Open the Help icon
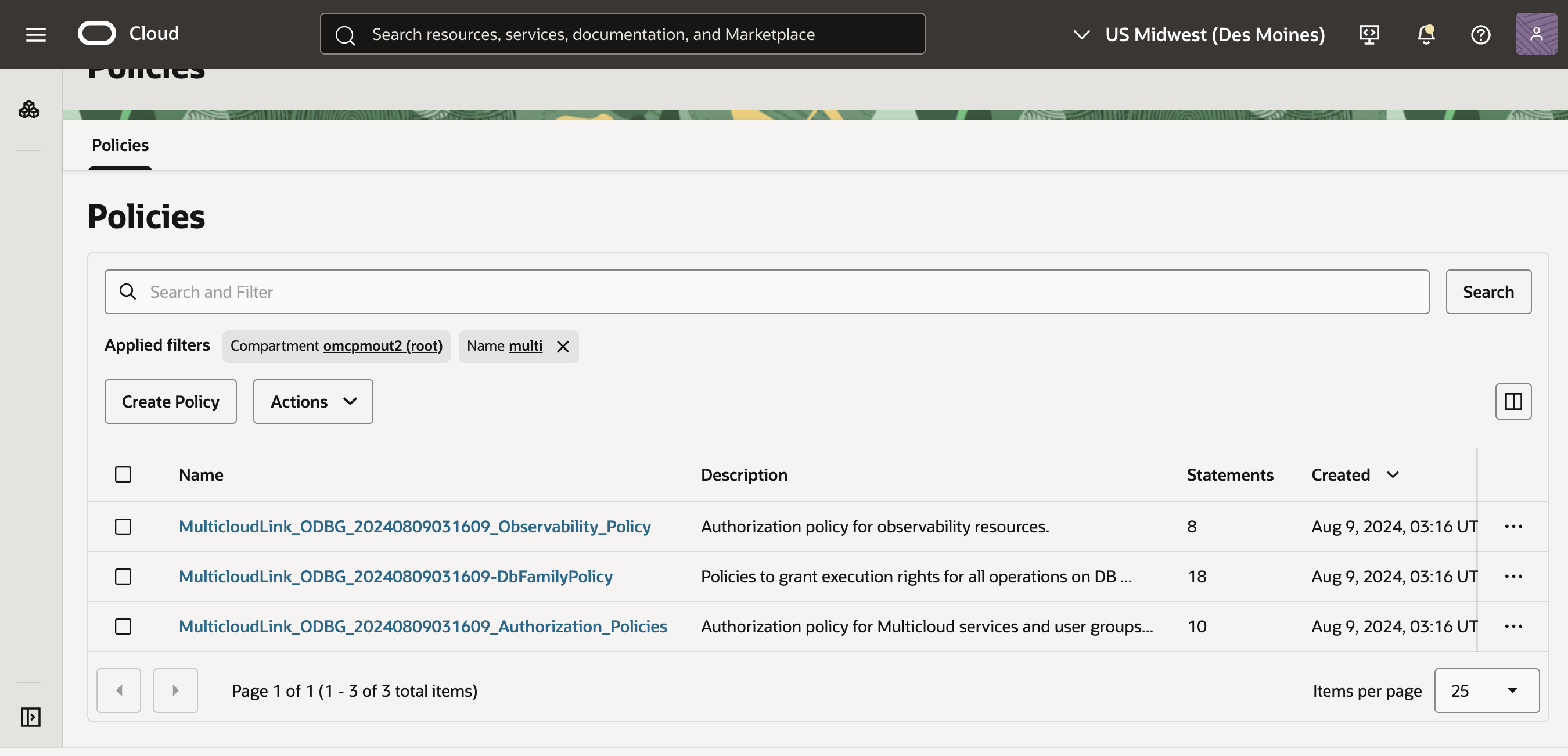This screenshot has height=756, width=1568. coord(1480,35)
